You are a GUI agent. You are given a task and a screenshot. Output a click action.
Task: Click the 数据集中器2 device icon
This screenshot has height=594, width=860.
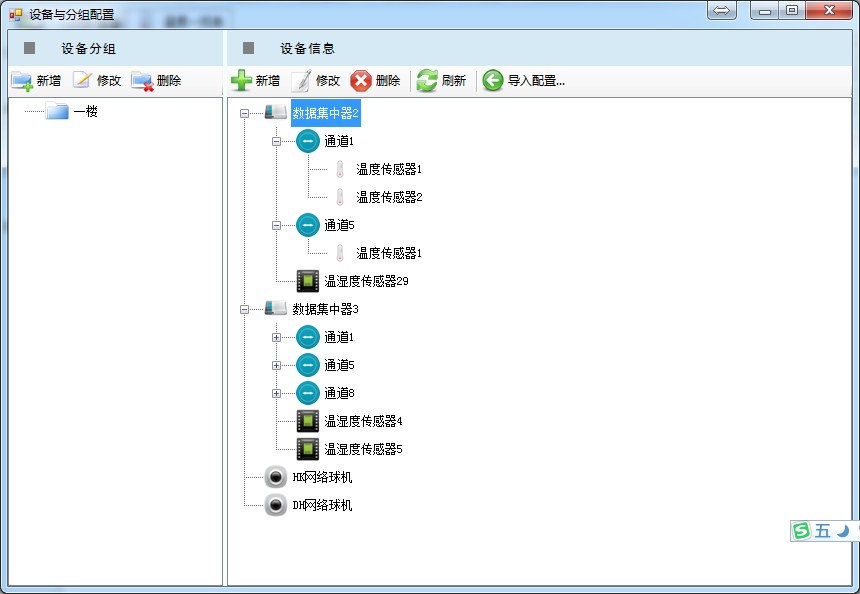click(x=276, y=112)
